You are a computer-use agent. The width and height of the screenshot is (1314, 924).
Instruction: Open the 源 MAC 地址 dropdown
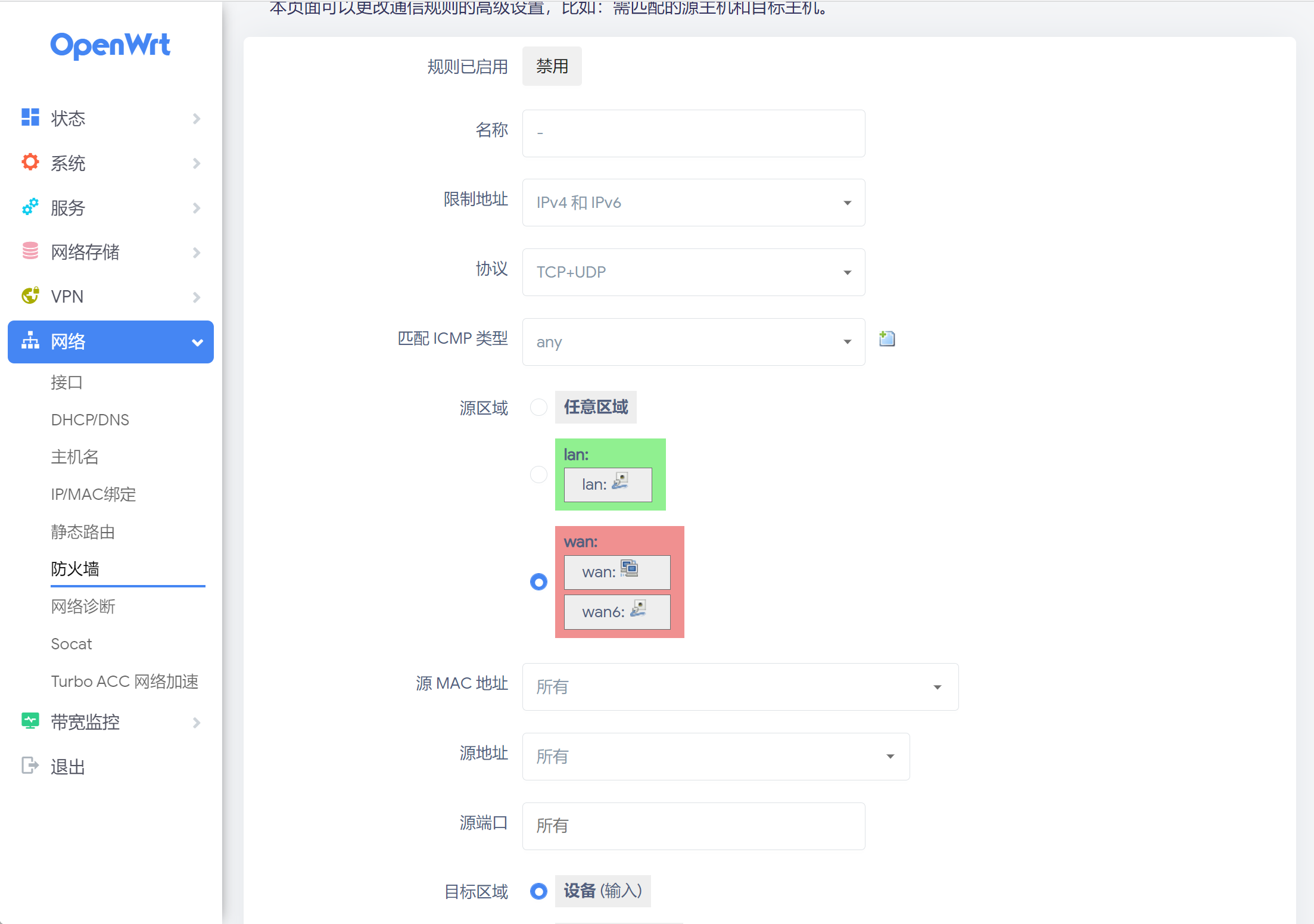click(x=740, y=687)
